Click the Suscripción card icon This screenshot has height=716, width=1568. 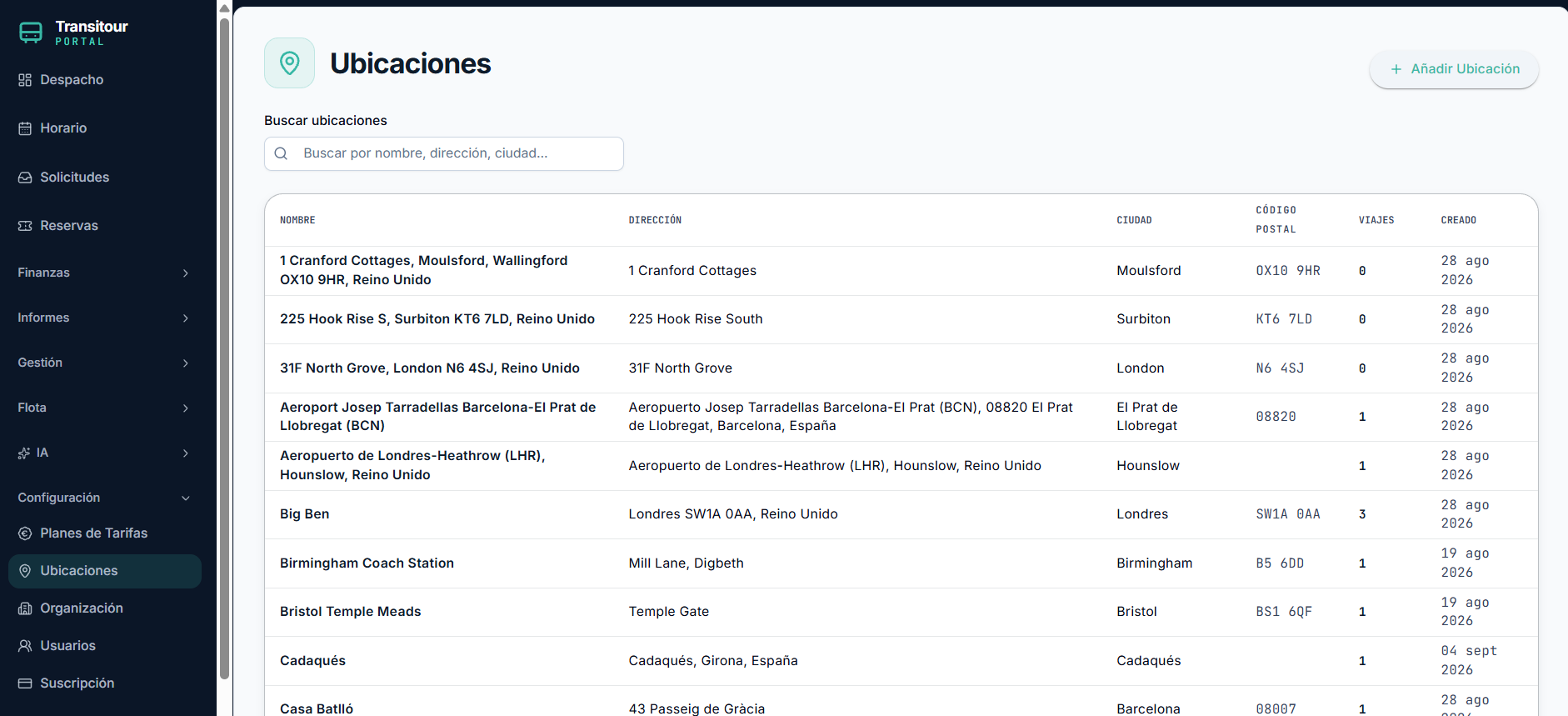coord(25,683)
